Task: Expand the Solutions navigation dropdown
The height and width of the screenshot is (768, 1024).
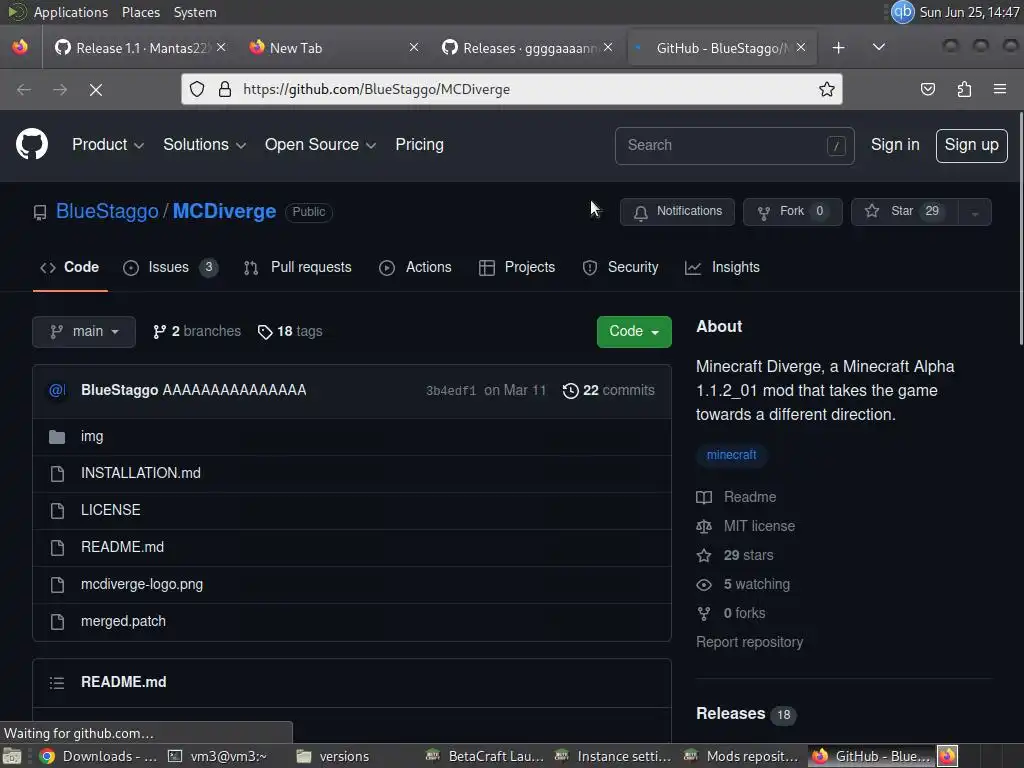Action: point(204,144)
